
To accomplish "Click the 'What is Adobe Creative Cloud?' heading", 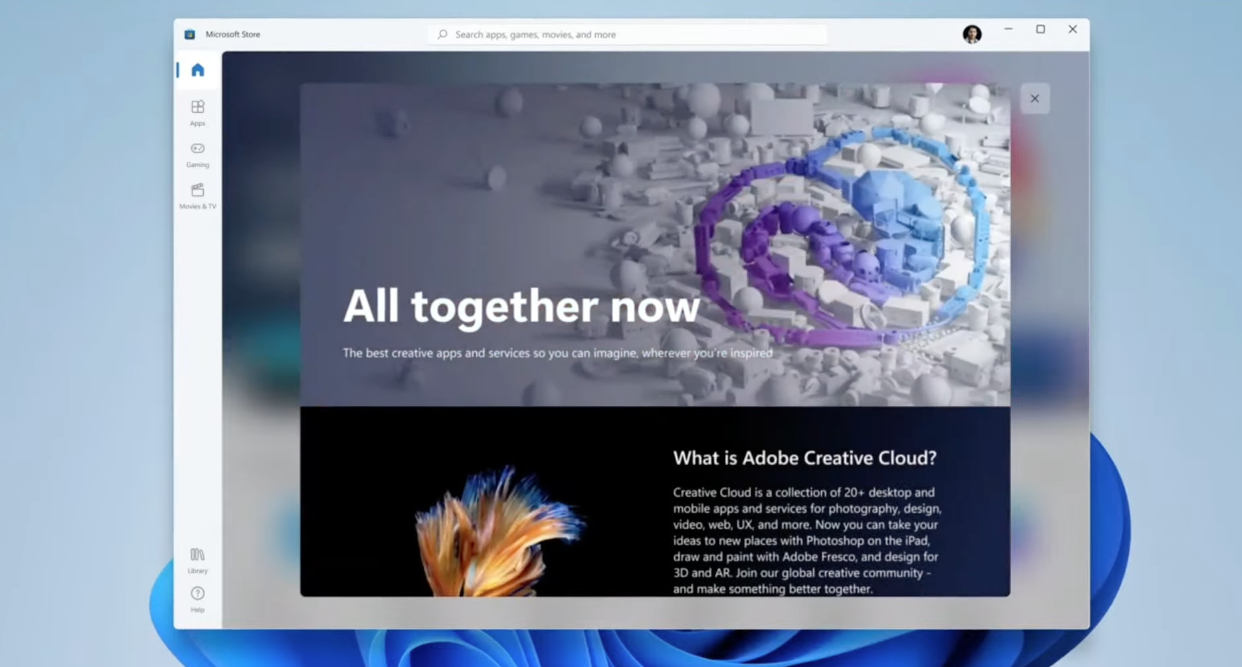I will [805, 458].
